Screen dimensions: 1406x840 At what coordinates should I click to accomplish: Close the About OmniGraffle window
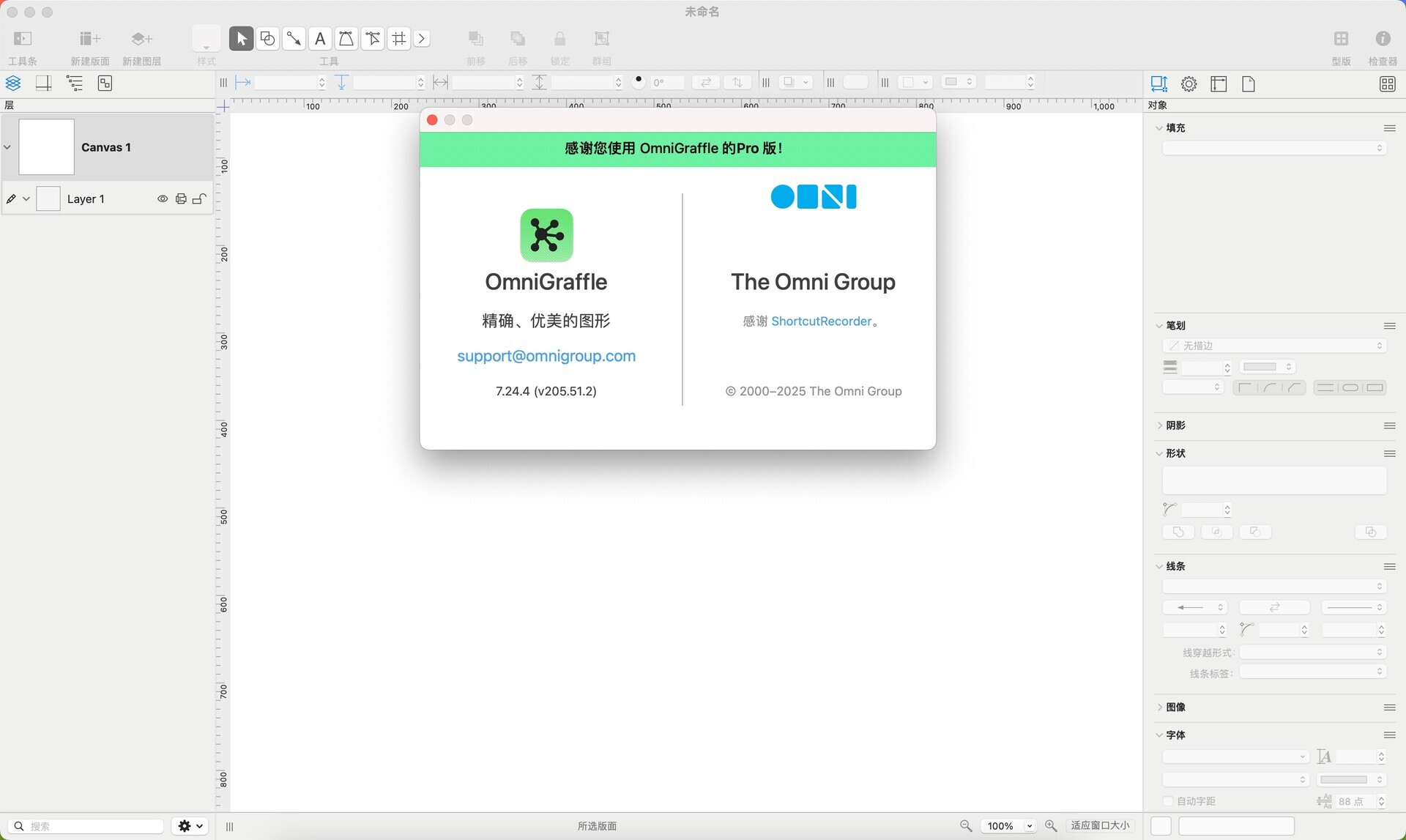pos(432,120)
